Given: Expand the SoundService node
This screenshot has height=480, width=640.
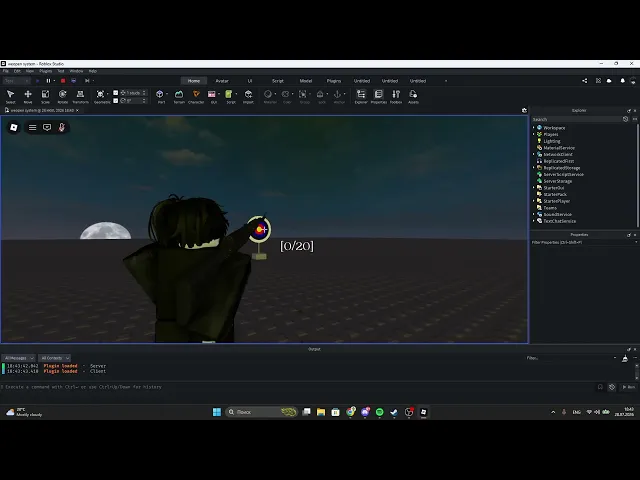Looking at the screenshot, I should point(533,214).
